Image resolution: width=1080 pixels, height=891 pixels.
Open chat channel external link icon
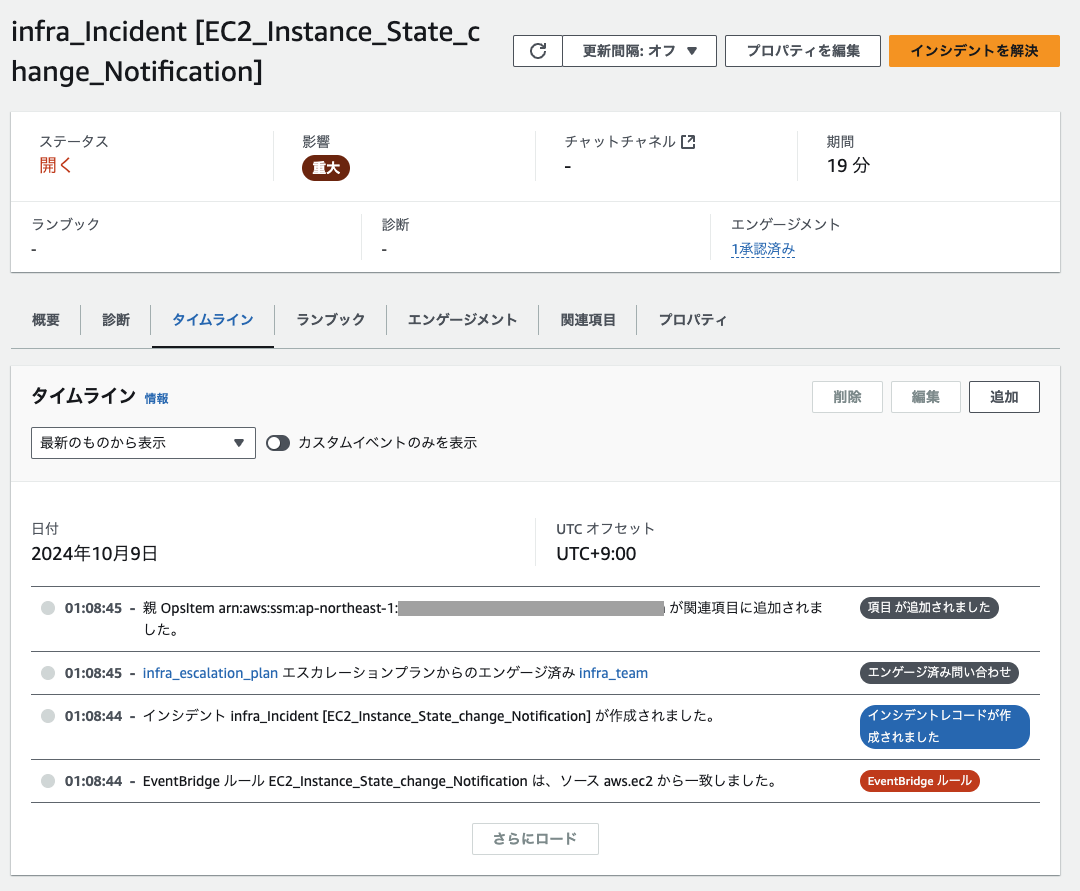click(x=688, y=142)
